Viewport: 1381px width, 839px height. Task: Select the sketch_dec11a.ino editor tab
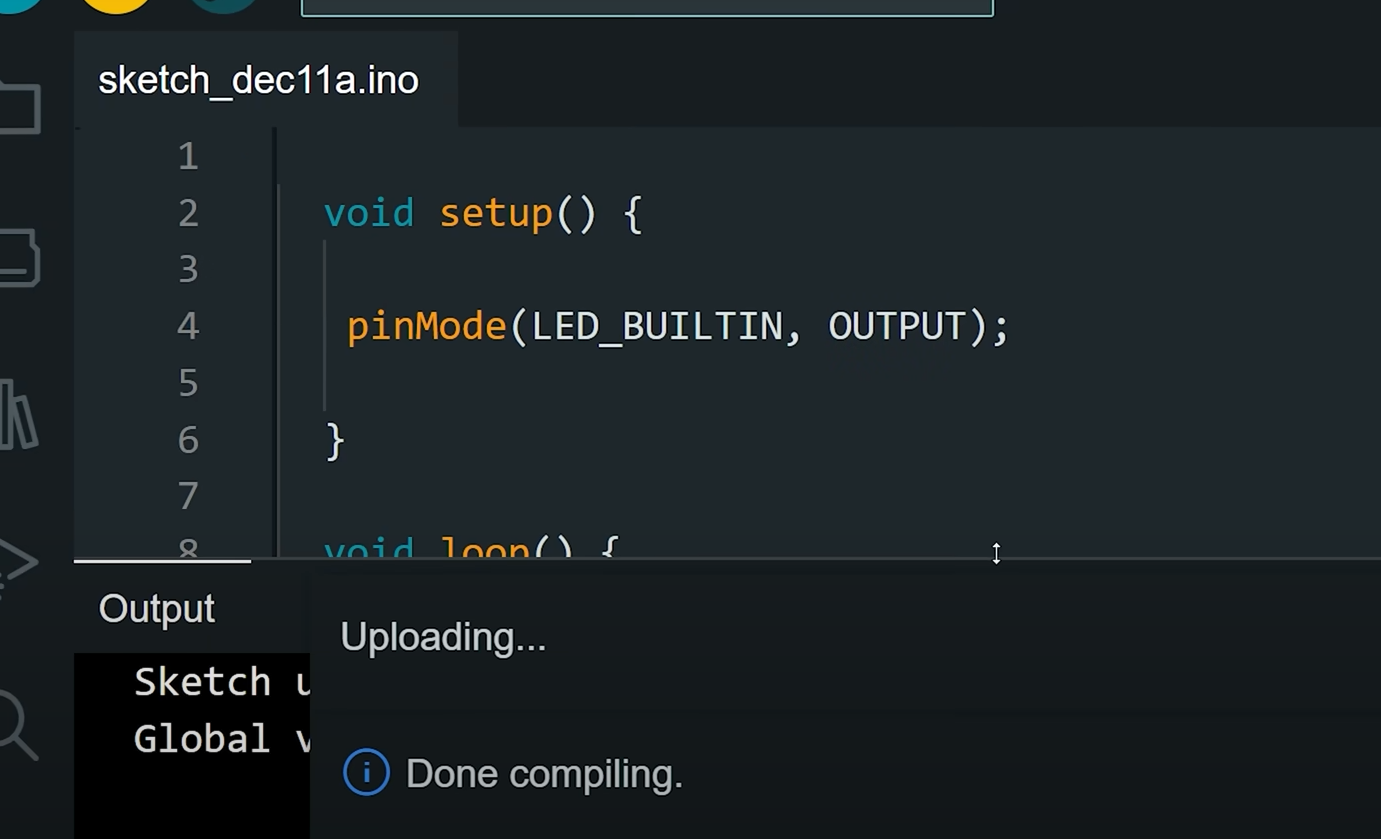[258, 80]
